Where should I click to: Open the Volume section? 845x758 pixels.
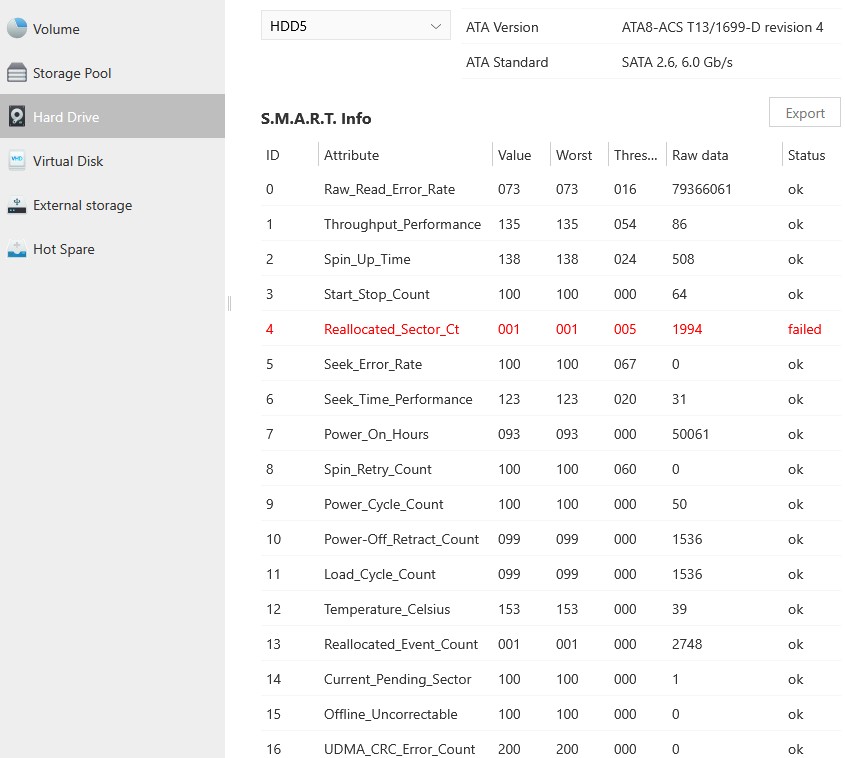click(x=112, y=29)
